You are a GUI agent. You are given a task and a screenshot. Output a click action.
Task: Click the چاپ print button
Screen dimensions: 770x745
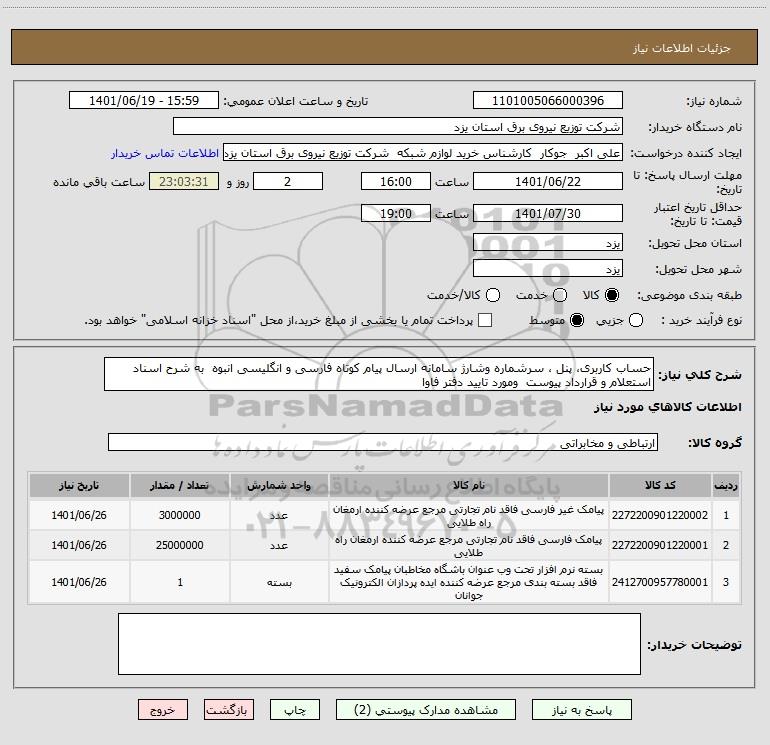pos(295,710)
